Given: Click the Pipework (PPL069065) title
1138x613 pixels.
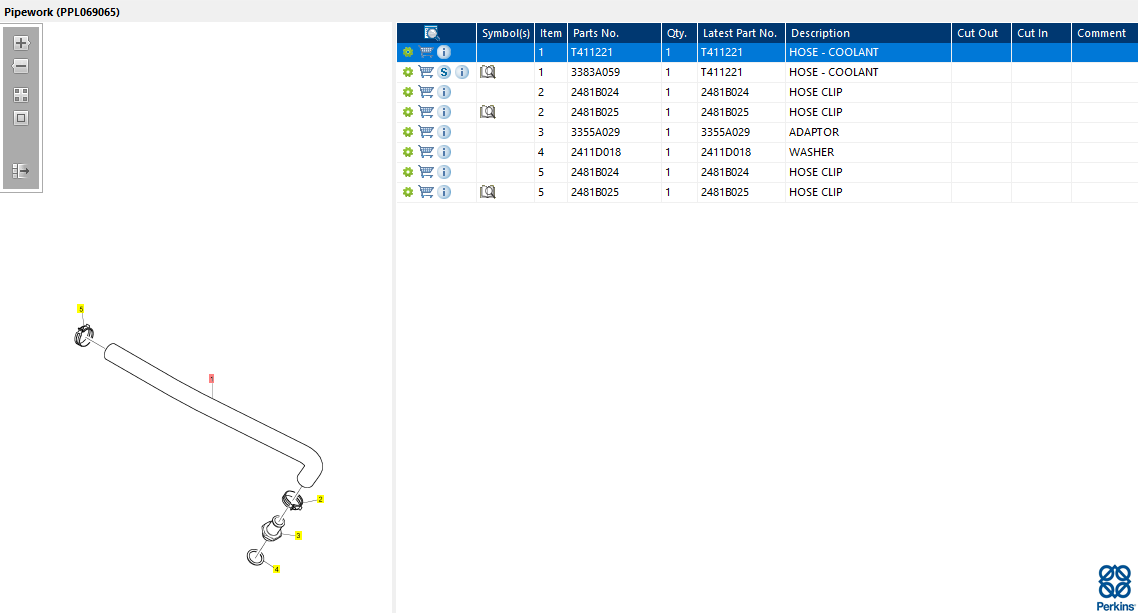Looking at the screenshot, I should (62, 12).
